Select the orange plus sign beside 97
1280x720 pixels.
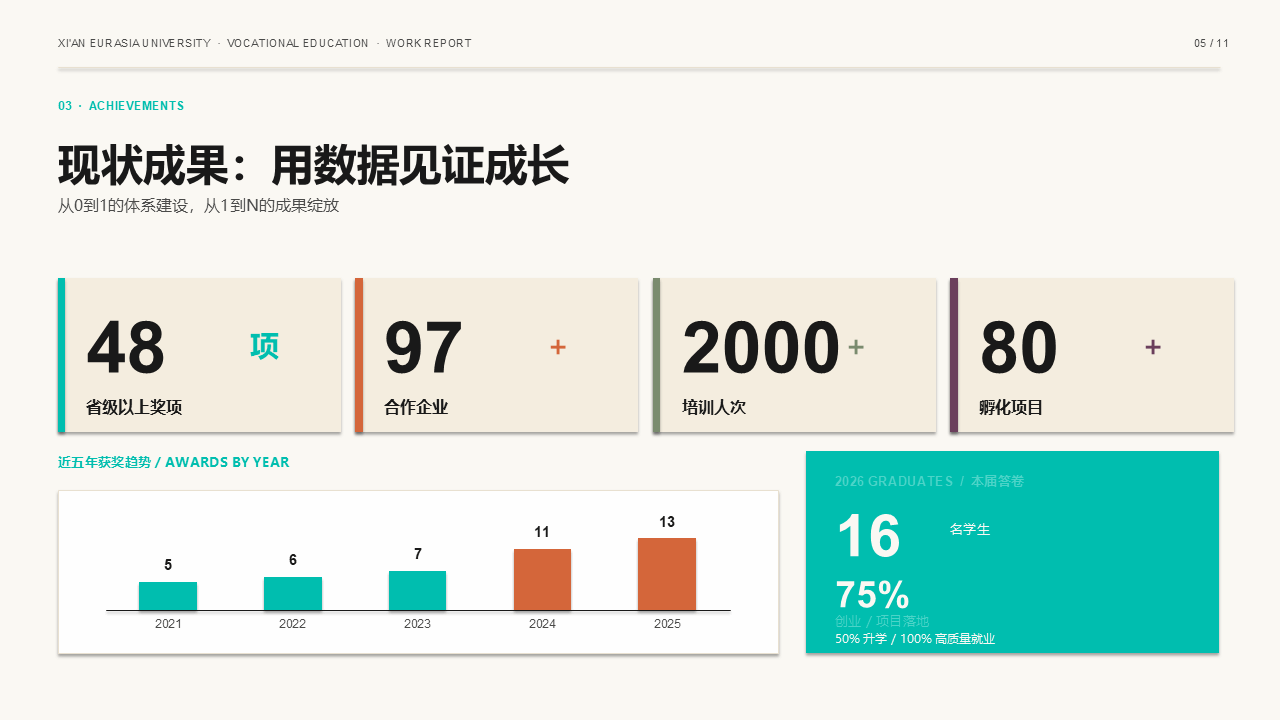point(558,347)
